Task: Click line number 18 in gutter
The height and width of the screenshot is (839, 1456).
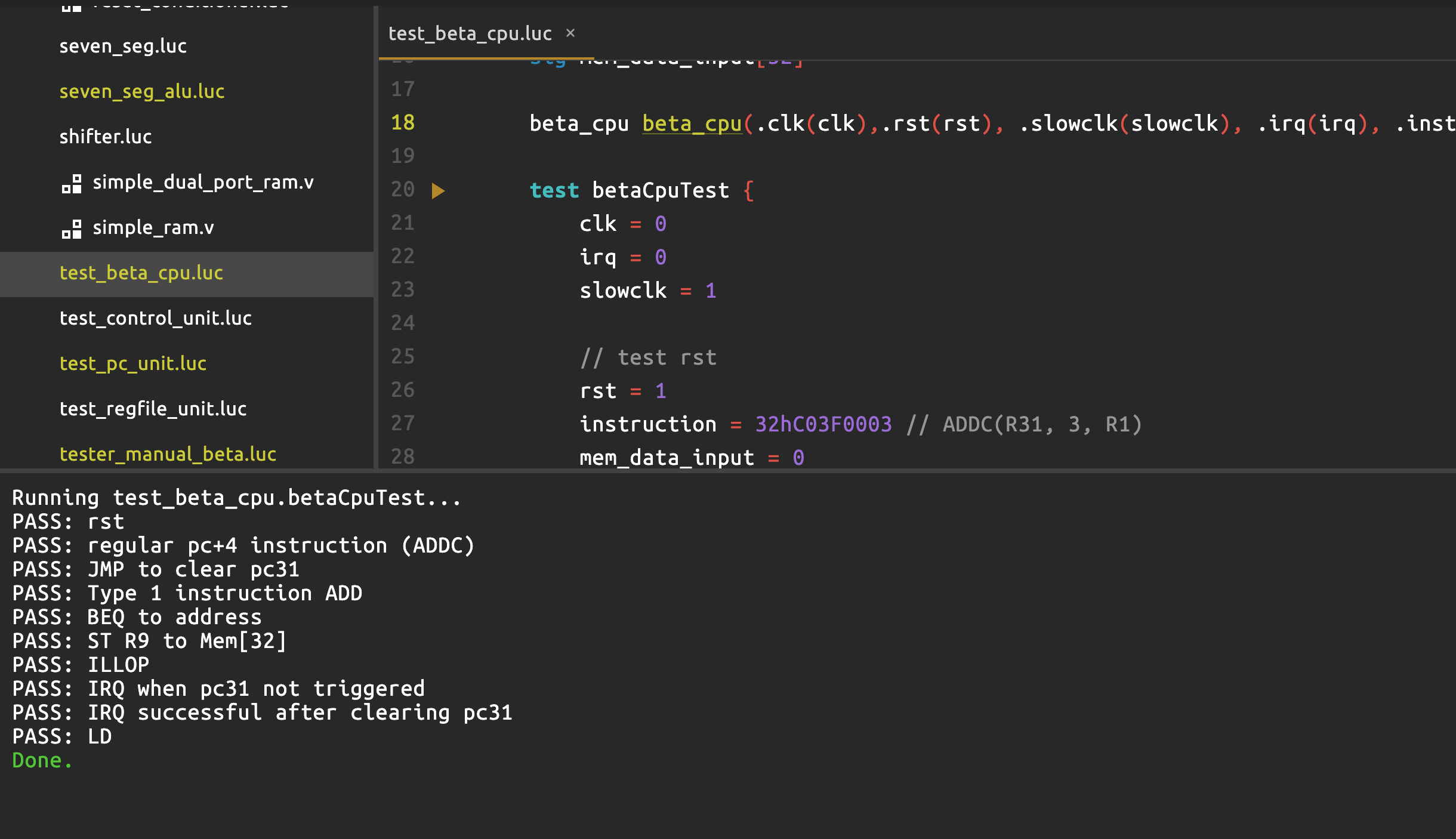Action: [403, 122]
